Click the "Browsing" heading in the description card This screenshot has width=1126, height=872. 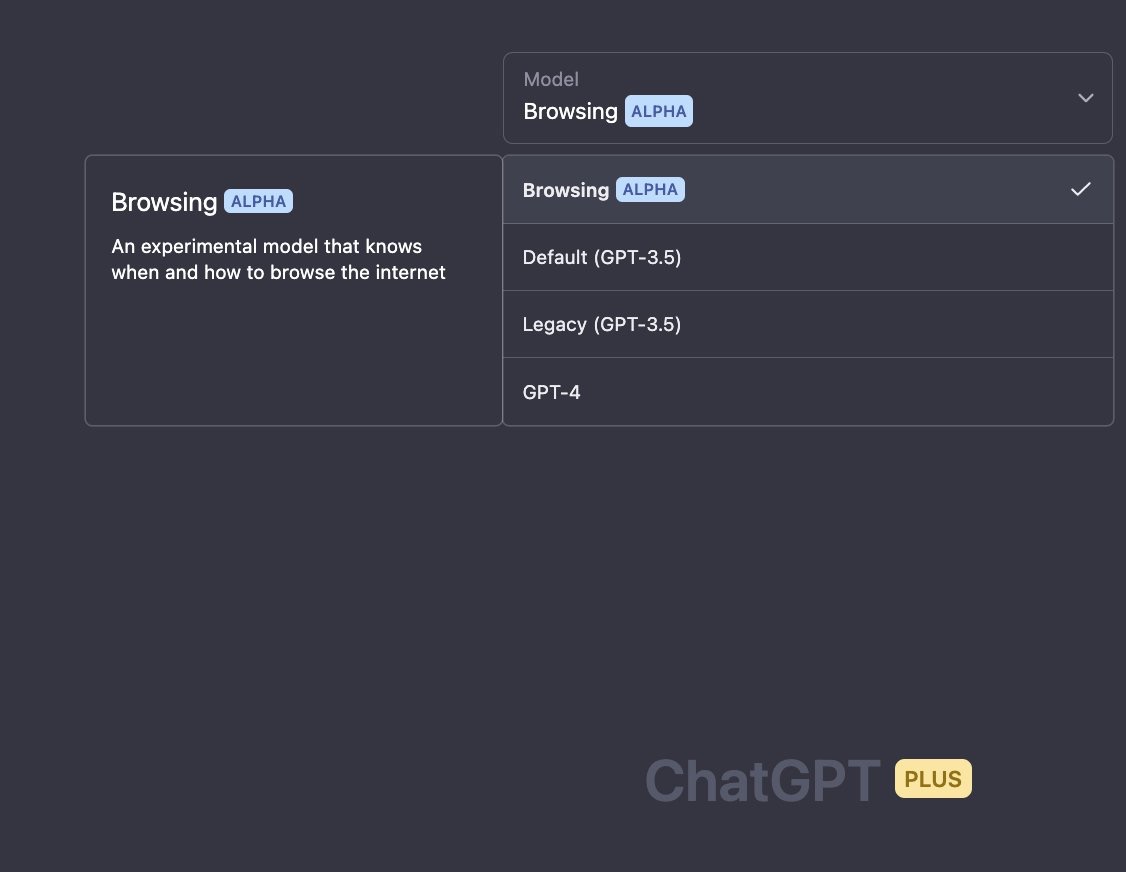click(164, 202)
